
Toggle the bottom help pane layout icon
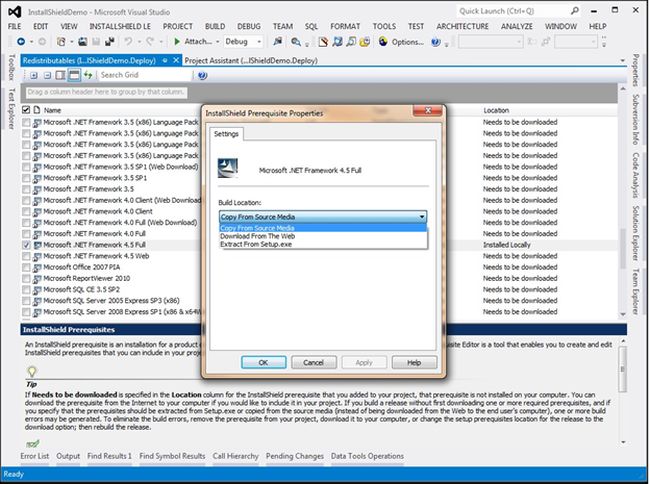74,75
